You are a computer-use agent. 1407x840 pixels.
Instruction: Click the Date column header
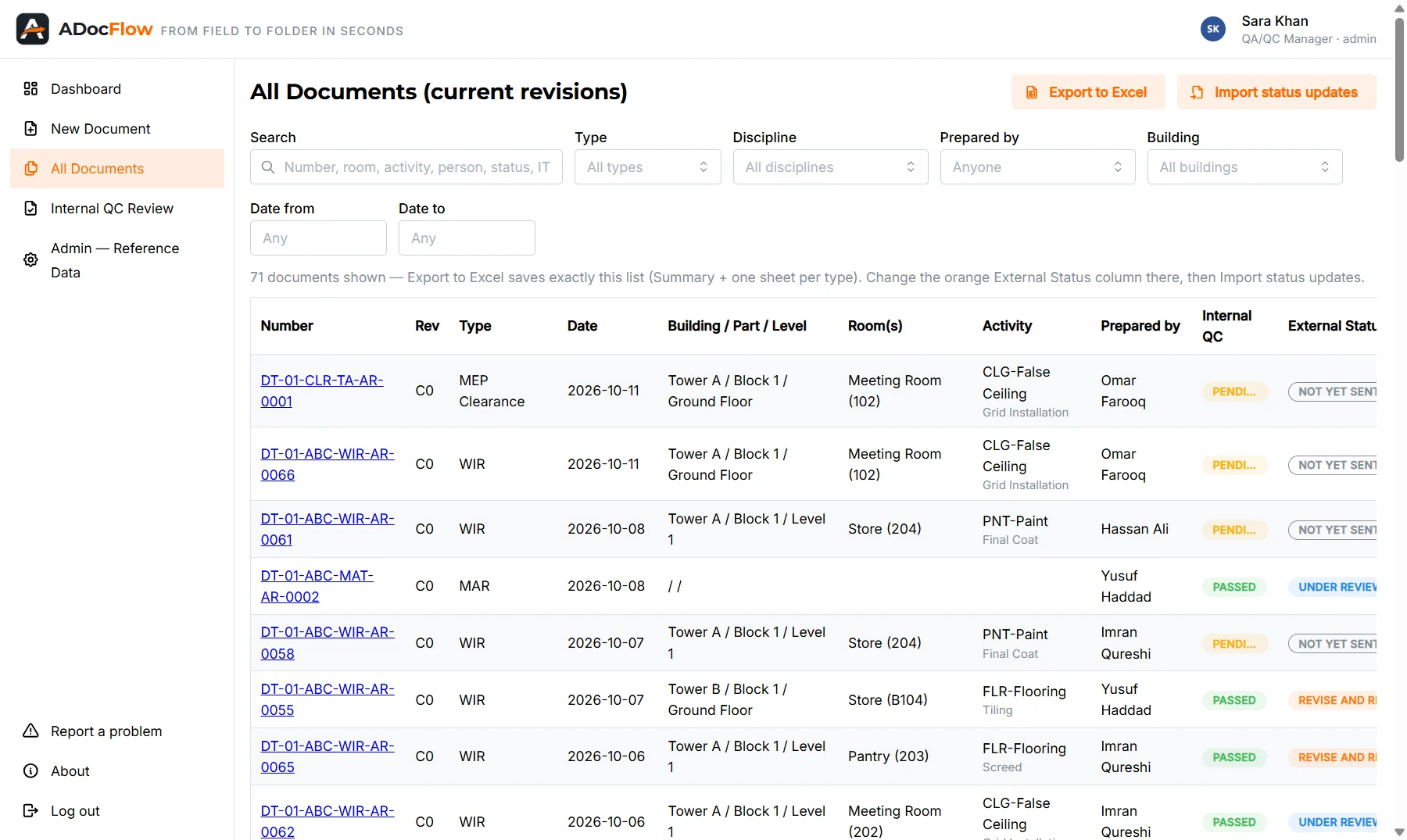click(x=582, y=326)
